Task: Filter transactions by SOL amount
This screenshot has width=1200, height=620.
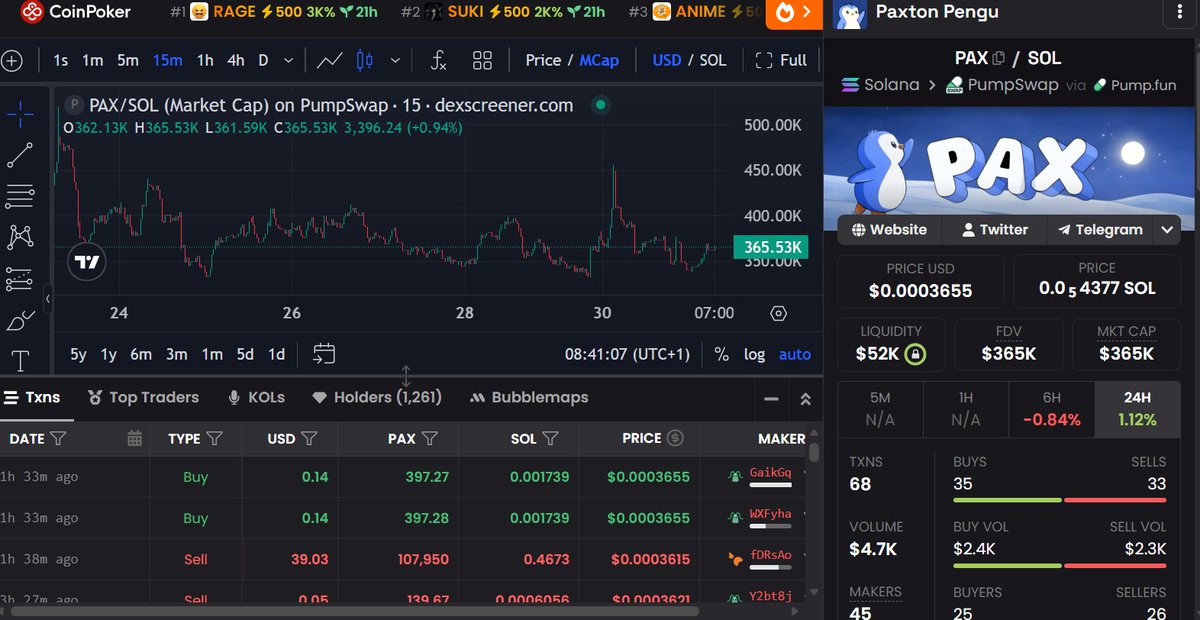Action: (x=550, y=438)
